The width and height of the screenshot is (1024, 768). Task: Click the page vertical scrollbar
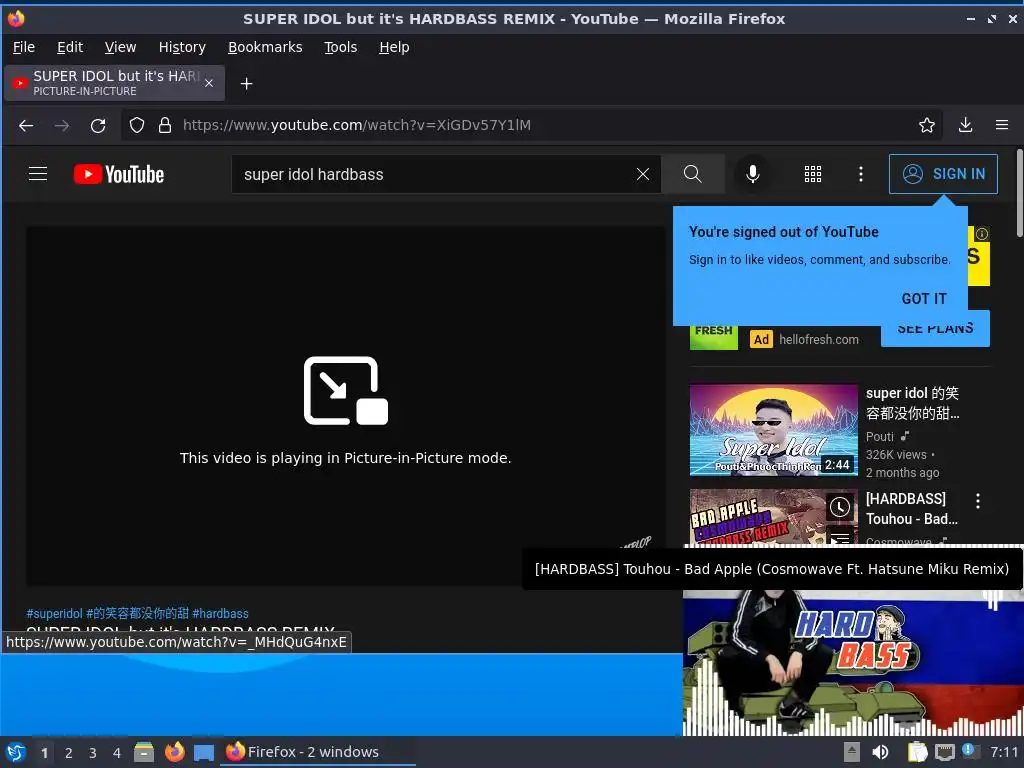tap(1019, 193)
